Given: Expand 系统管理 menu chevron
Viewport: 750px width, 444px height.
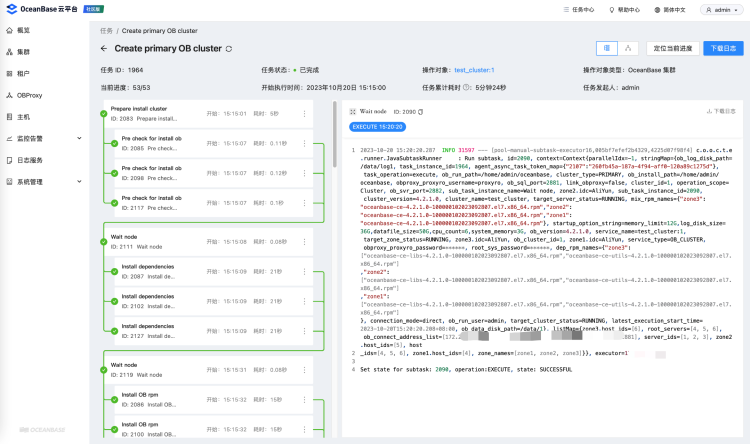Looking at the screenshot, I should point(79,182).
